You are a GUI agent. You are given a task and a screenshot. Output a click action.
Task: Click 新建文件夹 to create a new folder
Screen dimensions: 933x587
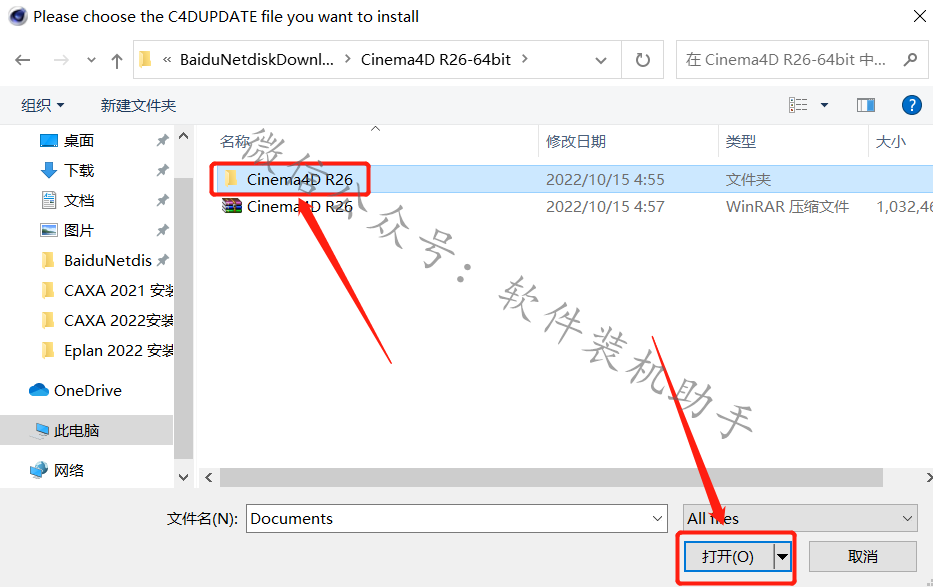coord(138,105)
